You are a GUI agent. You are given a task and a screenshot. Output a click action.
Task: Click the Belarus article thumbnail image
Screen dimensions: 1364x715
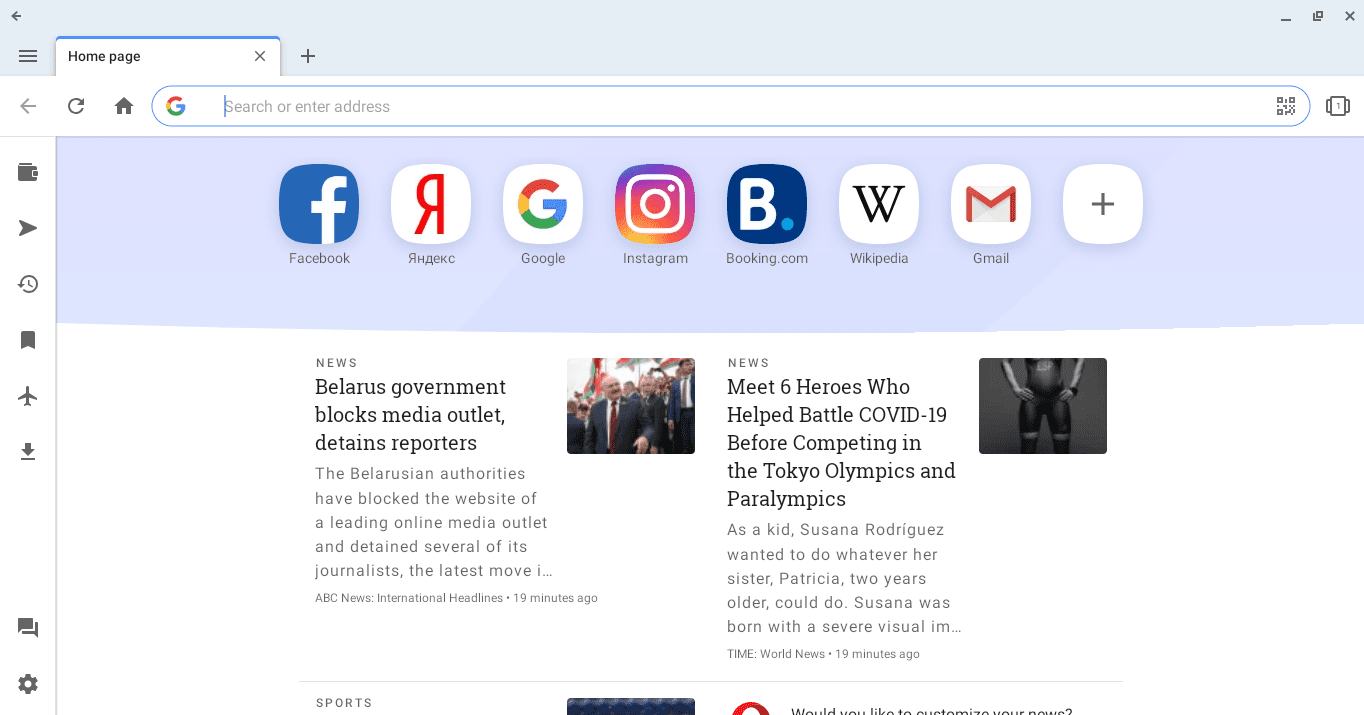coord(631,406)
